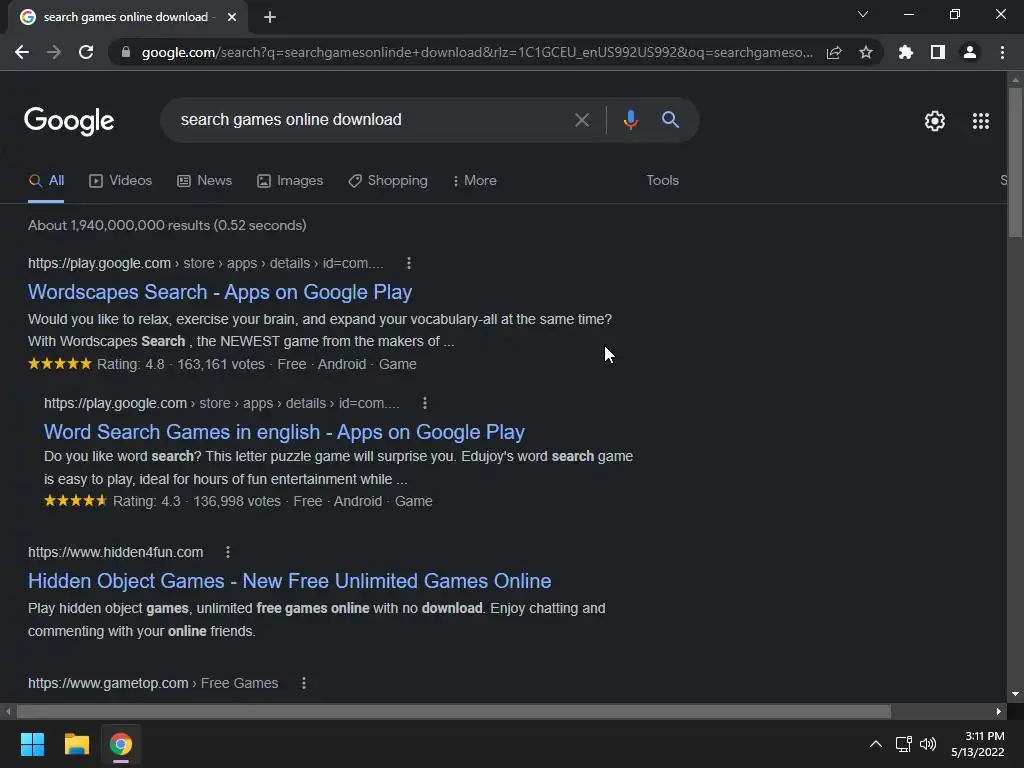Expand the More search categories menu
This screenshot has height=768, width=1024.
coord(475,181)
